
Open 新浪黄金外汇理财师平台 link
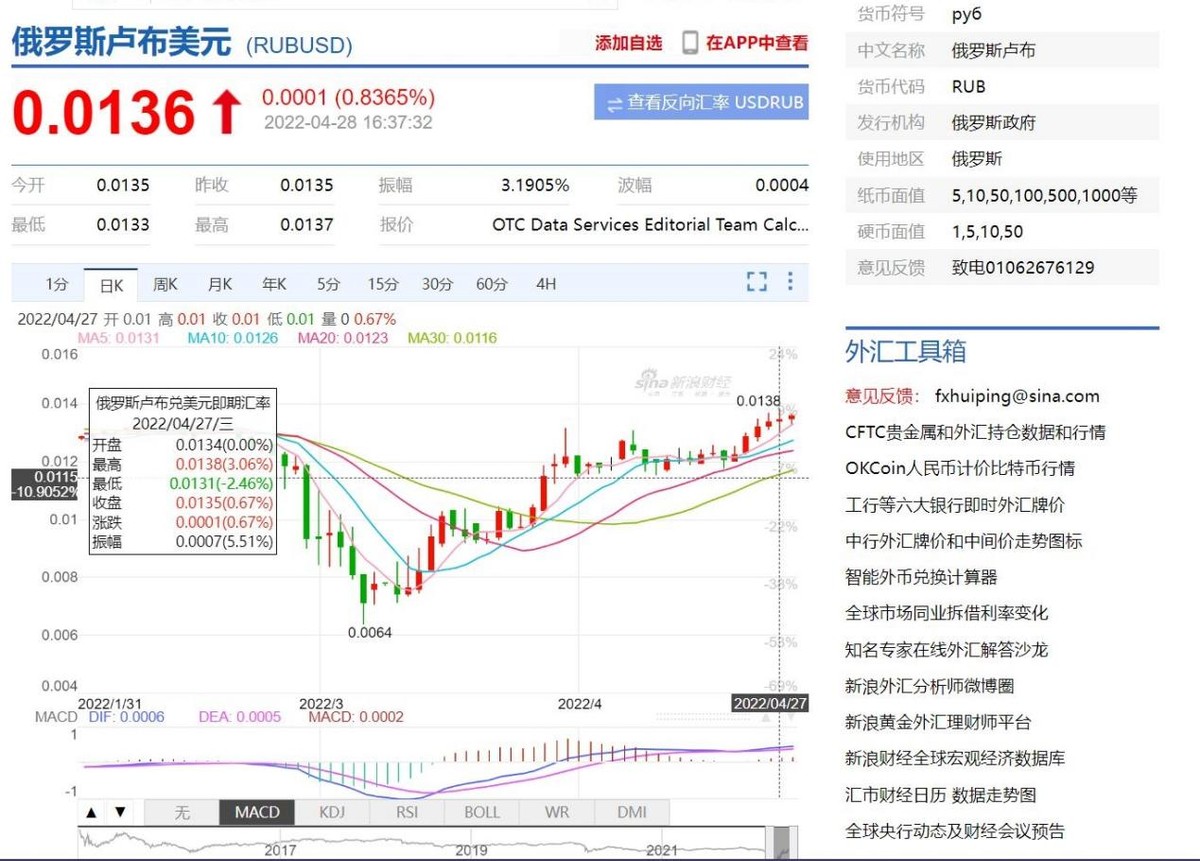[x=938, y=722]
